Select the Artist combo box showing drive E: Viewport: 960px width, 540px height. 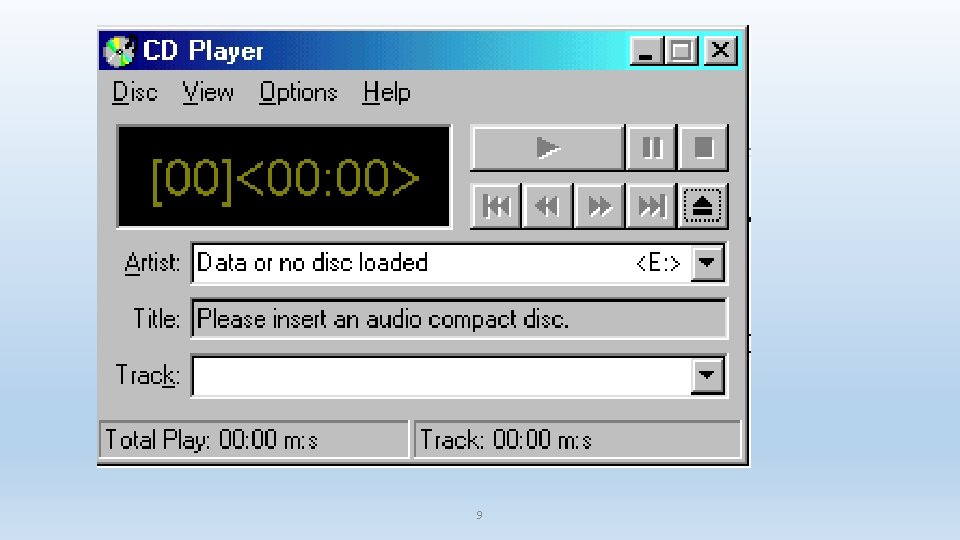tap(459, 263)
